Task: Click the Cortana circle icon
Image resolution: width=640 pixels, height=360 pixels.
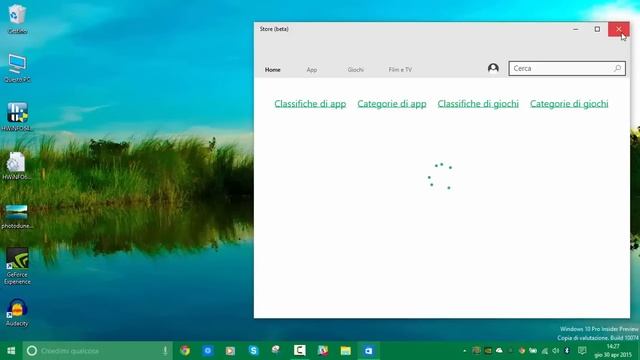Action: tap(32, 351)
